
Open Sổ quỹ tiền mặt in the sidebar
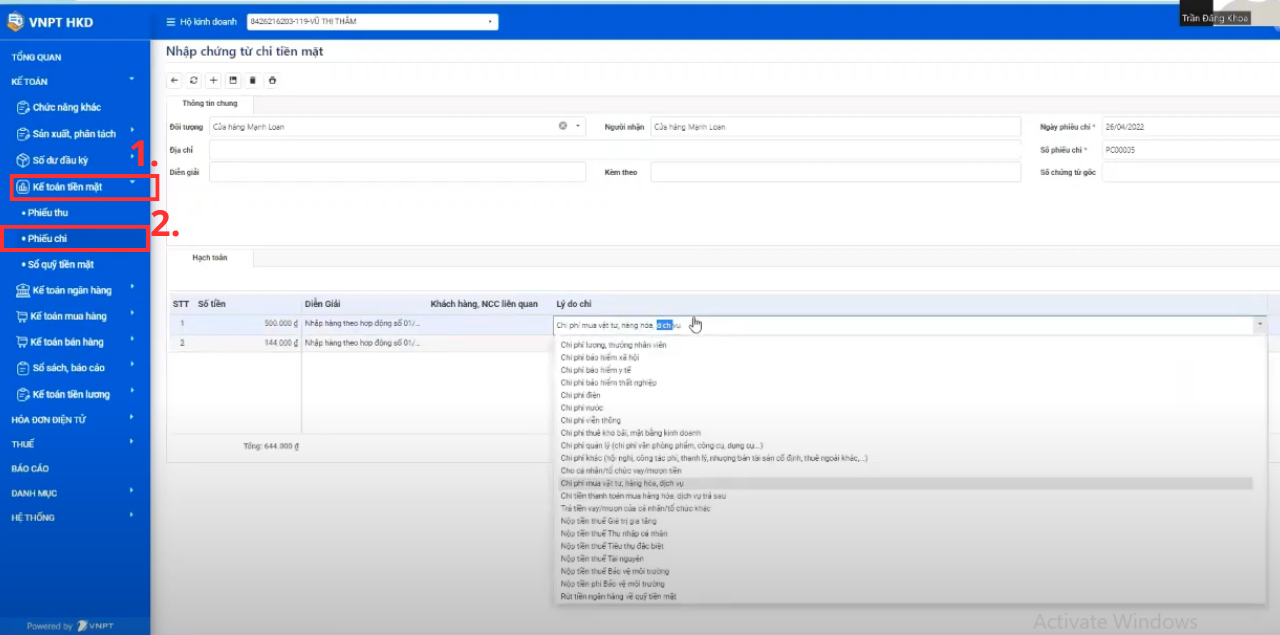(x=60, y=264)
